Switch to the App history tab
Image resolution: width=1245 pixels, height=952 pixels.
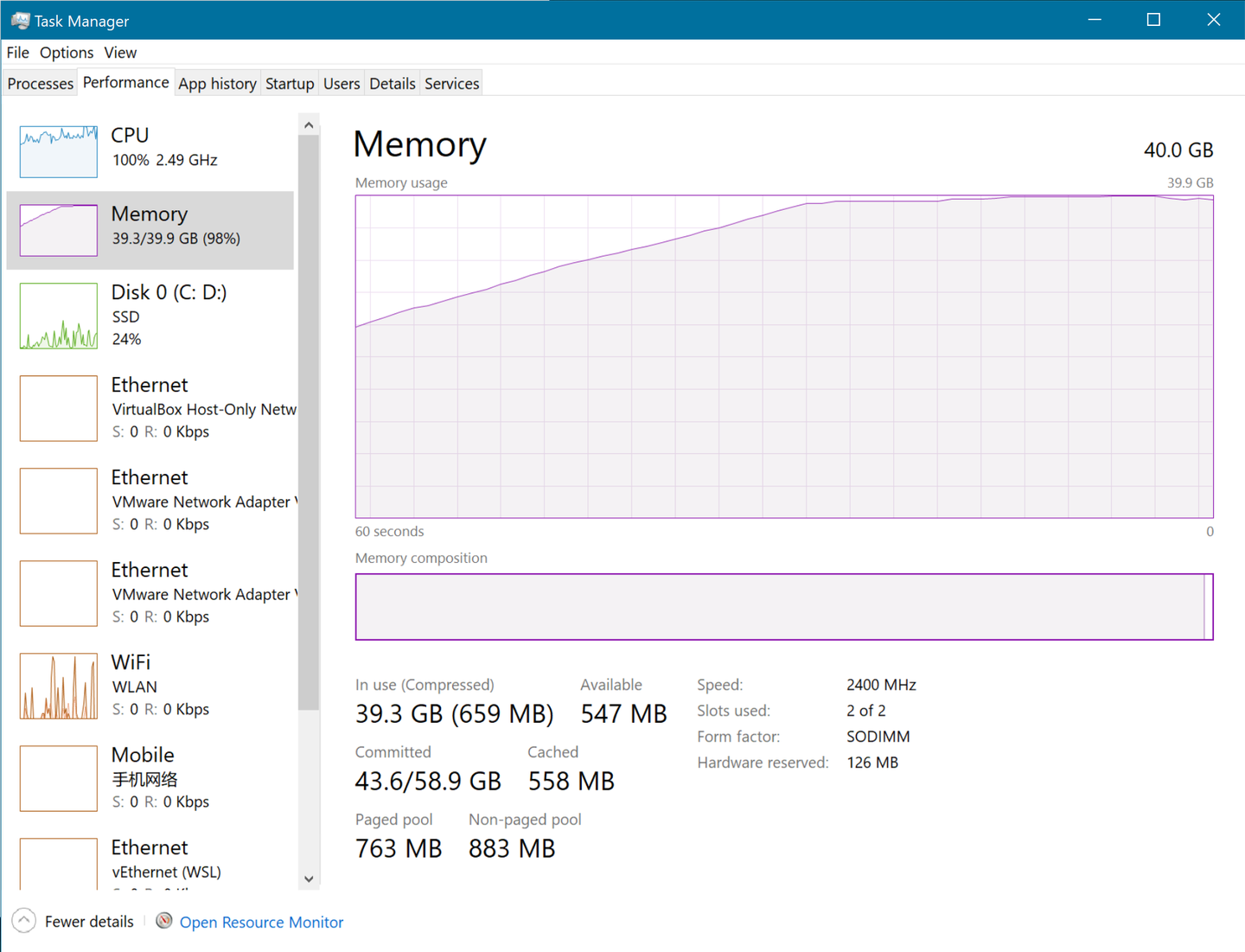[218, 84]
